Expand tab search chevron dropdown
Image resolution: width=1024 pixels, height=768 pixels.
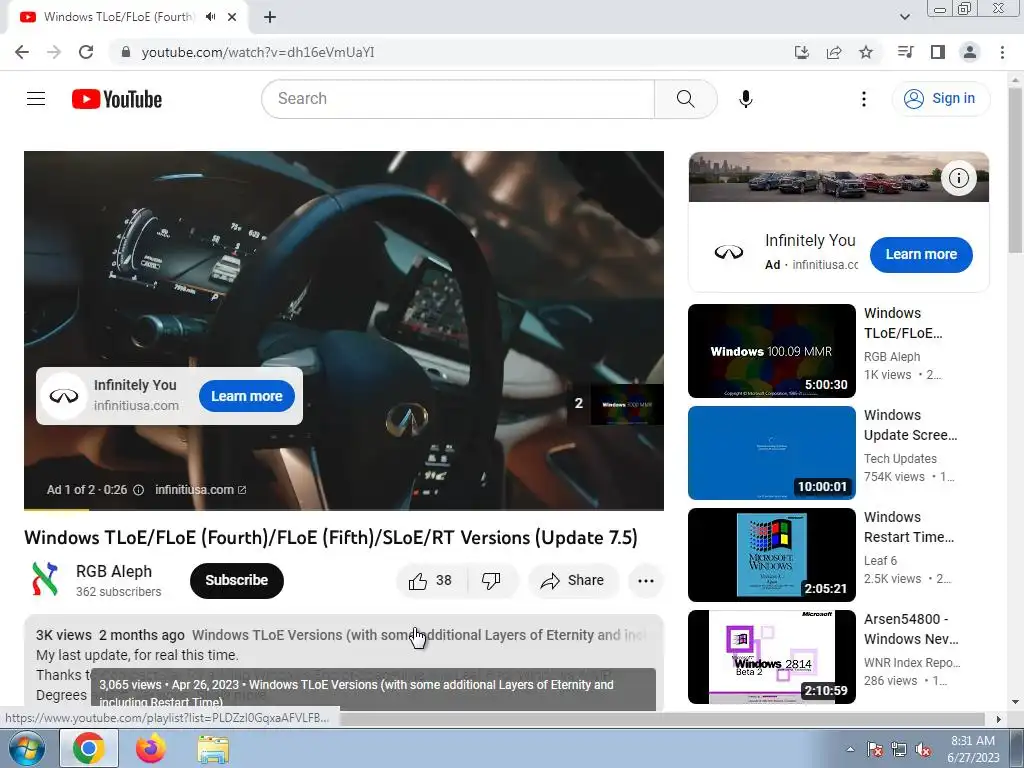coord(904,17)
